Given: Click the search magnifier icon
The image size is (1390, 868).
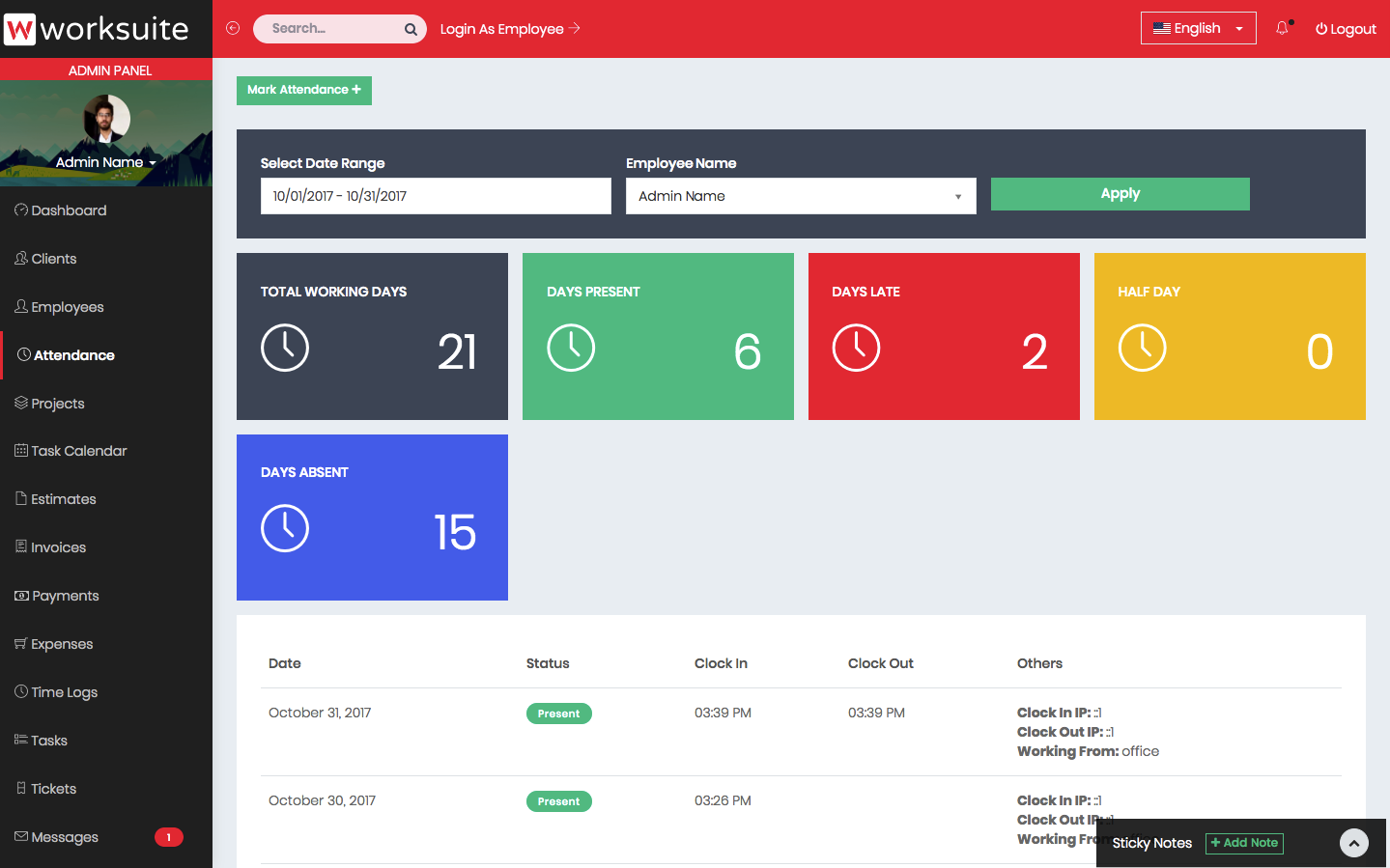Looking at the screenshot, I should point(411,29).
